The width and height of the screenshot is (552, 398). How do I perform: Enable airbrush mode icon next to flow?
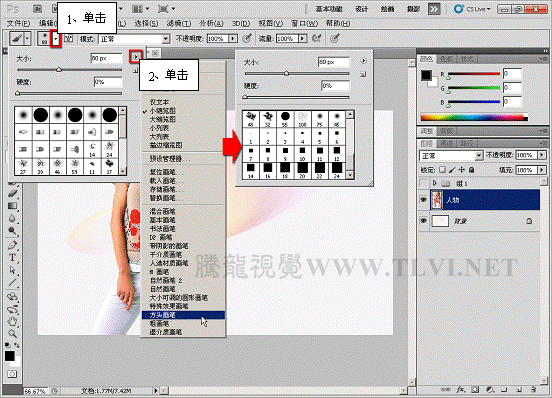(x=316, y=38)
